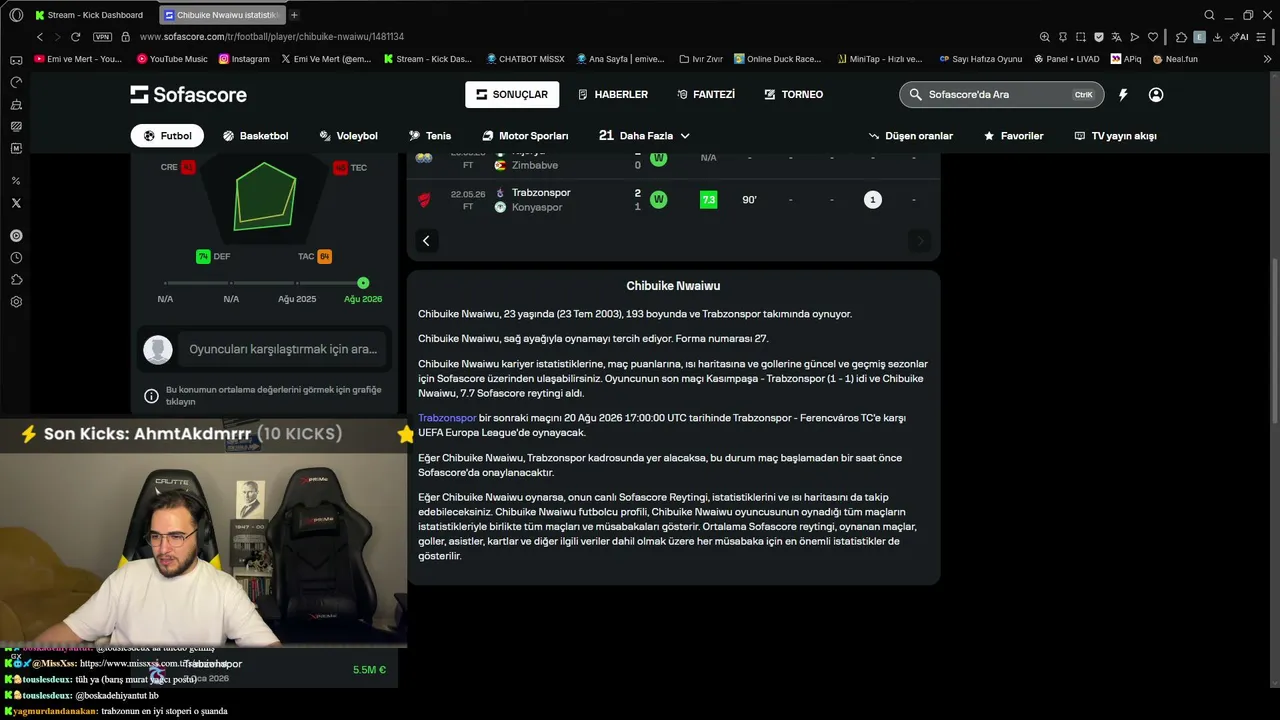Screen dimensions: 1280x720
Task: Open the SONUÇLAR section
Action: click(512, 95)
